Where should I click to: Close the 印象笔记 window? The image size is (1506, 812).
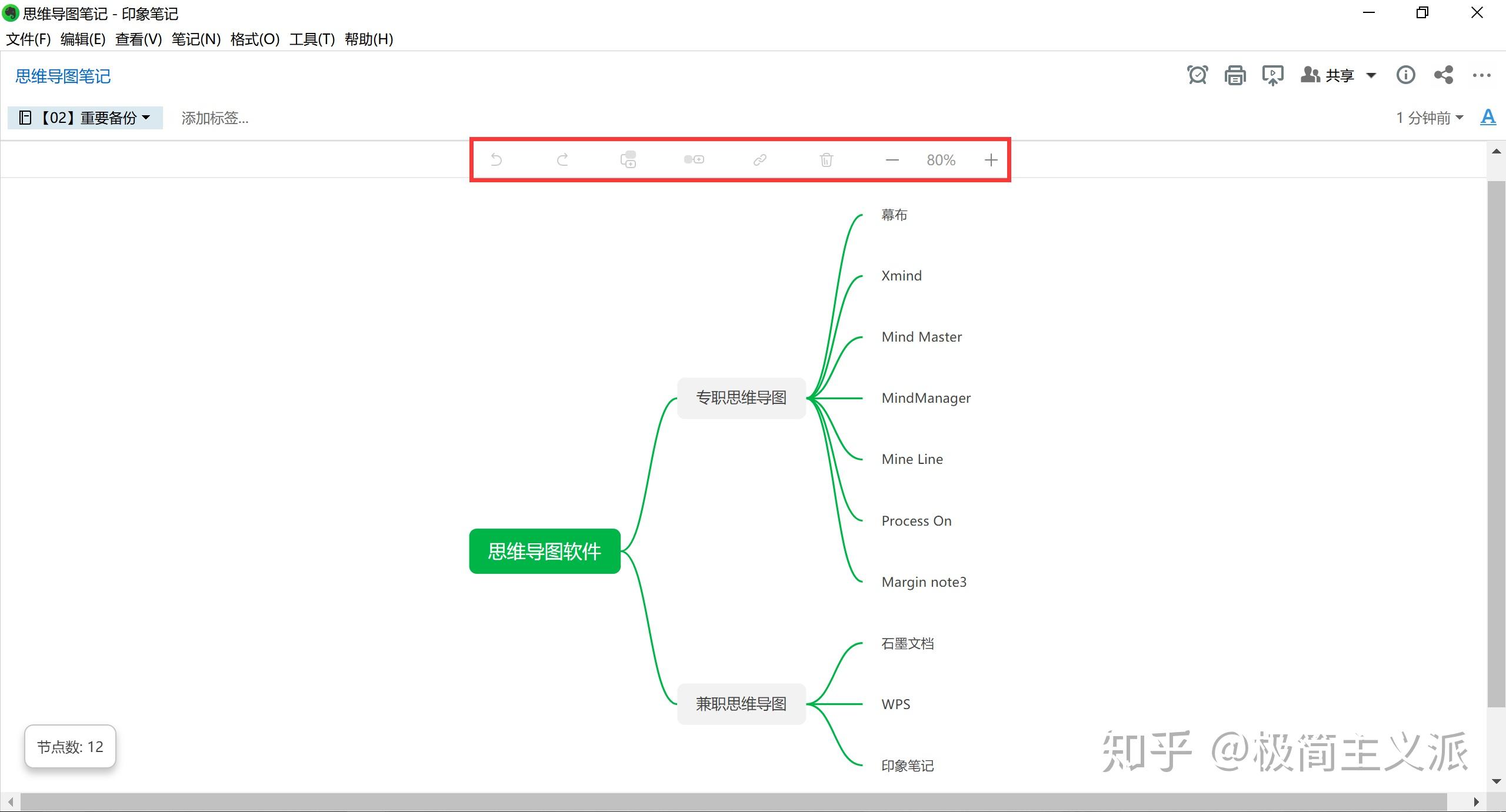coord(1477,12)
